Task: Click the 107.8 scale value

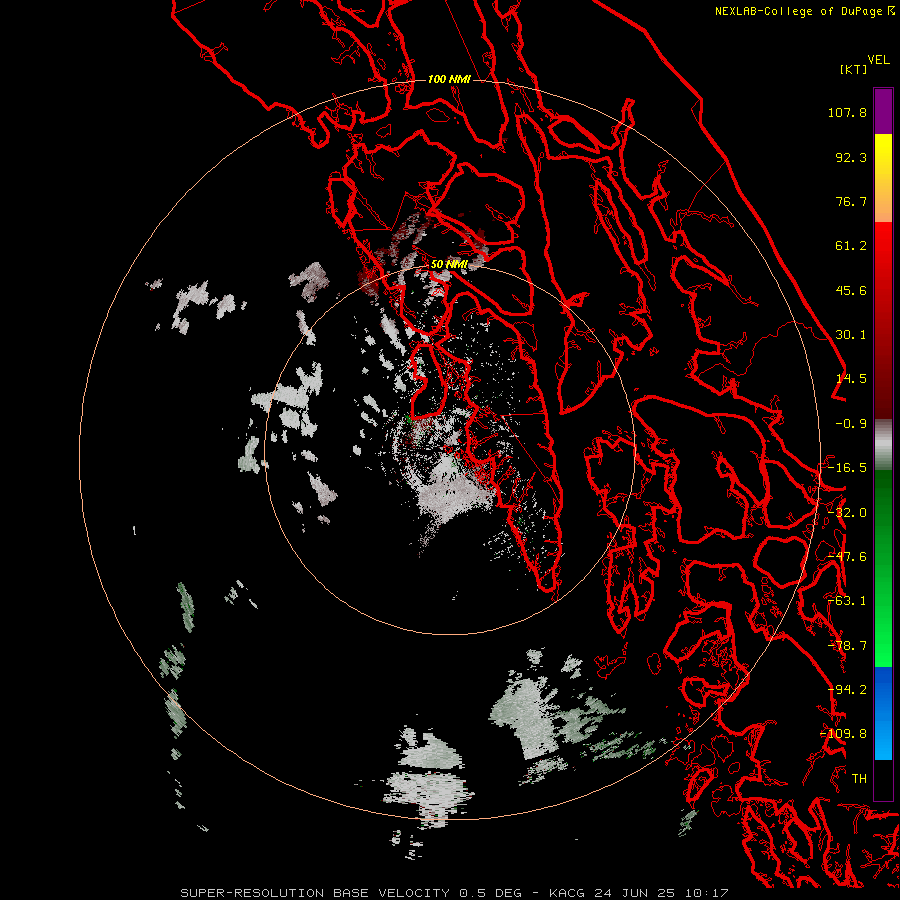Action: tap(847, 112)
